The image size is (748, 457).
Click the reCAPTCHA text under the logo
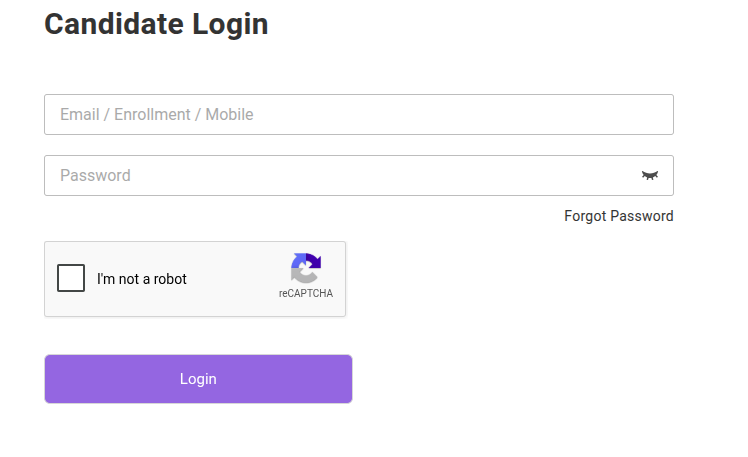tap(306, 293)
